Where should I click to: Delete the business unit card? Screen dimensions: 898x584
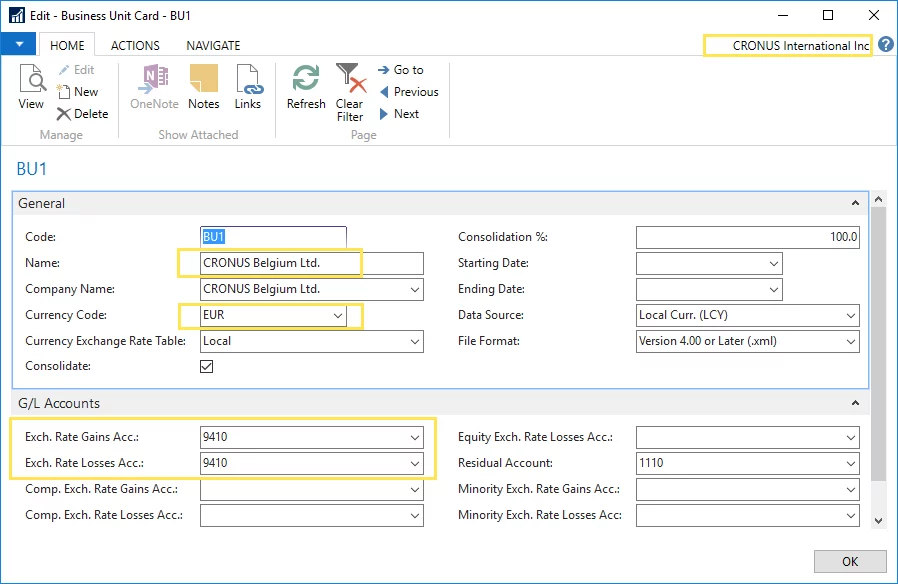[81, 114]
